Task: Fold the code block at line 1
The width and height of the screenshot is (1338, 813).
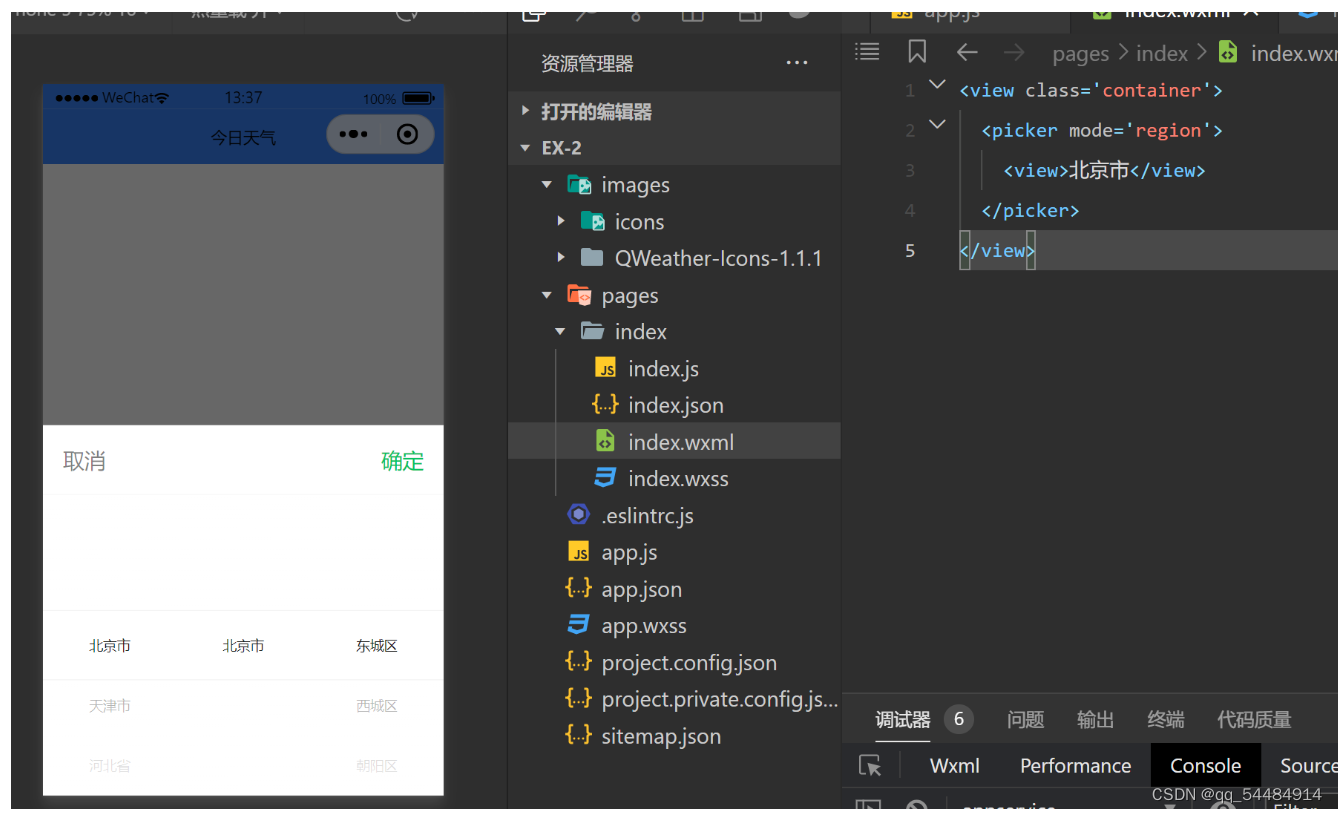Action: (937, 86)
